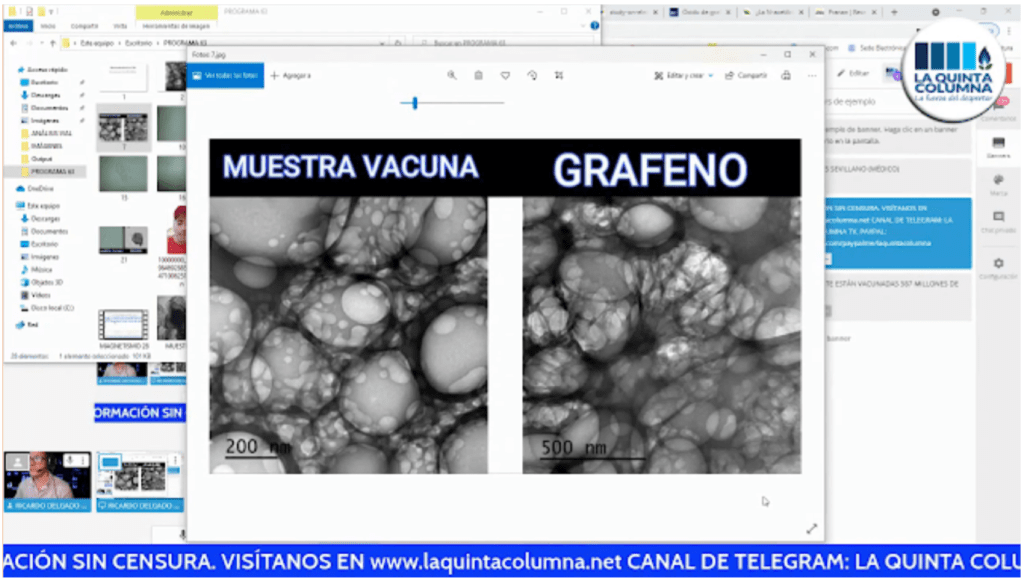Click the print icon in Photos toolbar
The image size is (1023, 582).
(x=786, y=75)
